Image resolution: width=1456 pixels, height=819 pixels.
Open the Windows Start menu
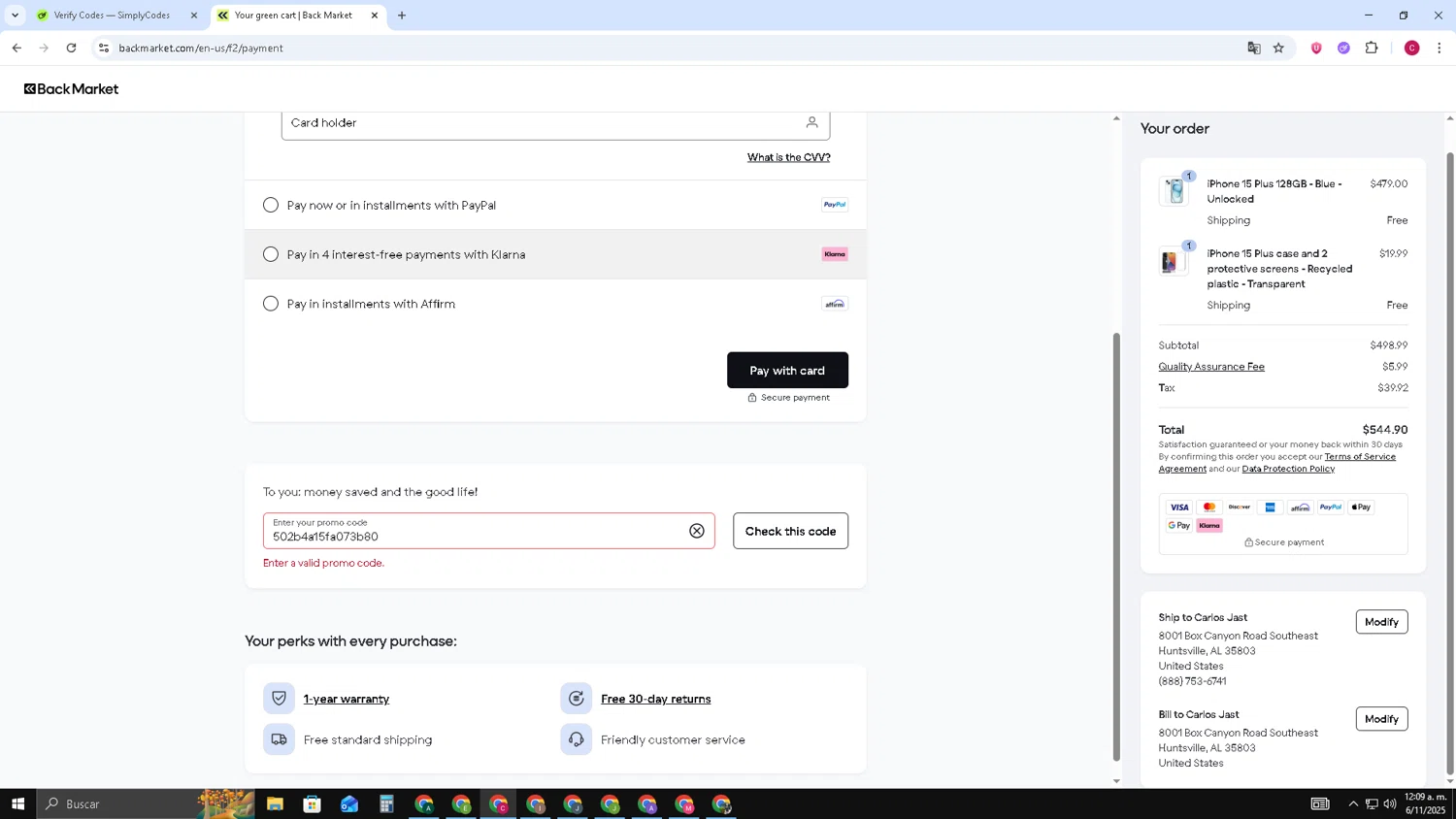coord(17,803)
